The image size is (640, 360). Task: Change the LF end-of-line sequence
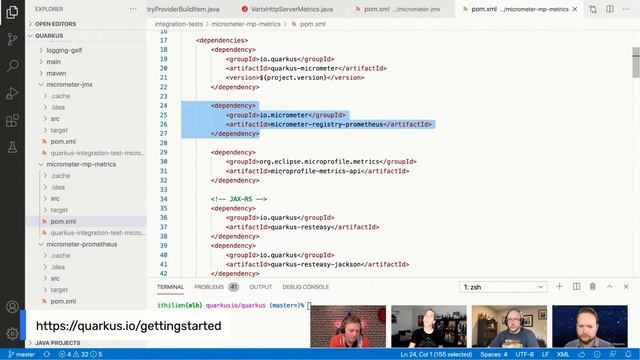(545, 354)
